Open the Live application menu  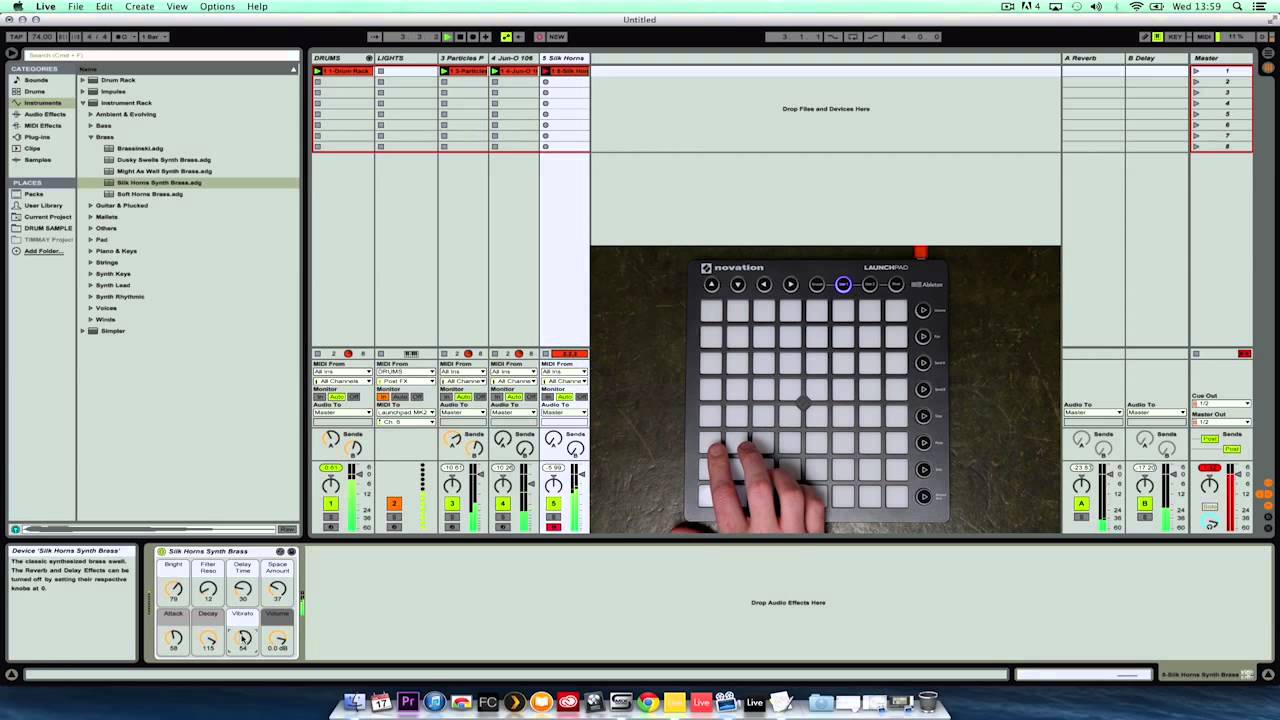45,7
